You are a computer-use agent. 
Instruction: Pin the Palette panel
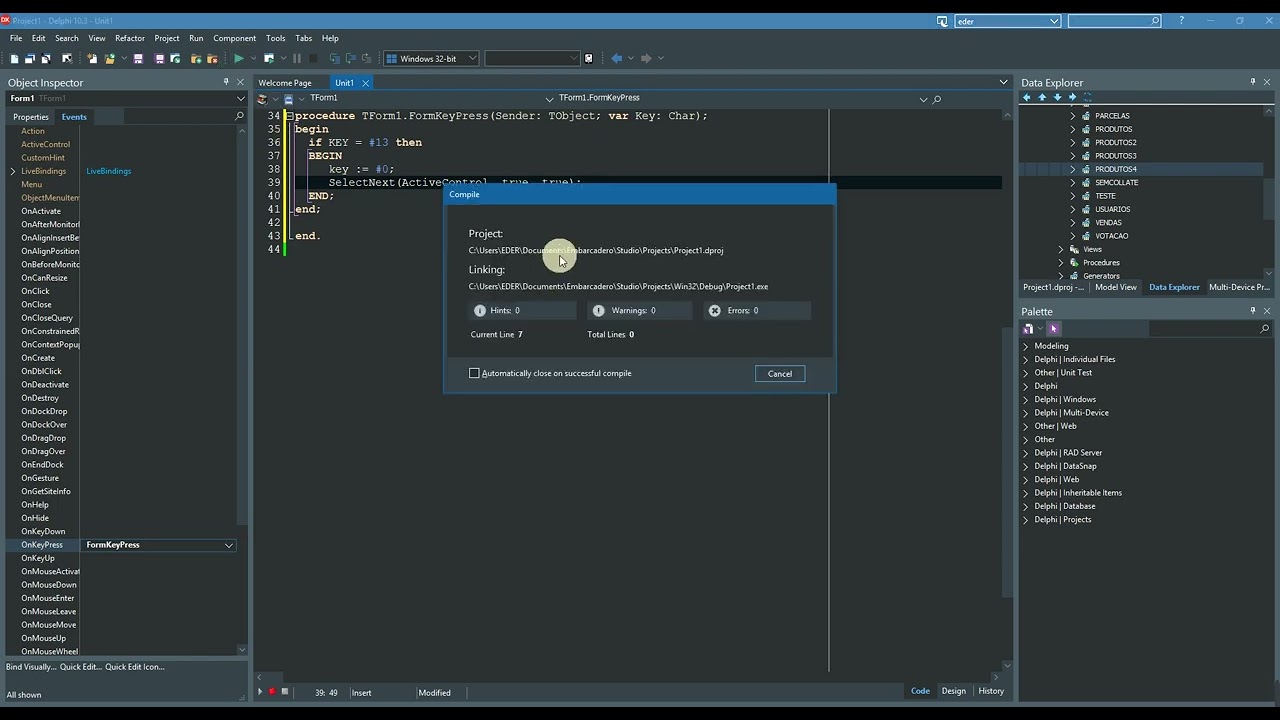(1253, 311)
